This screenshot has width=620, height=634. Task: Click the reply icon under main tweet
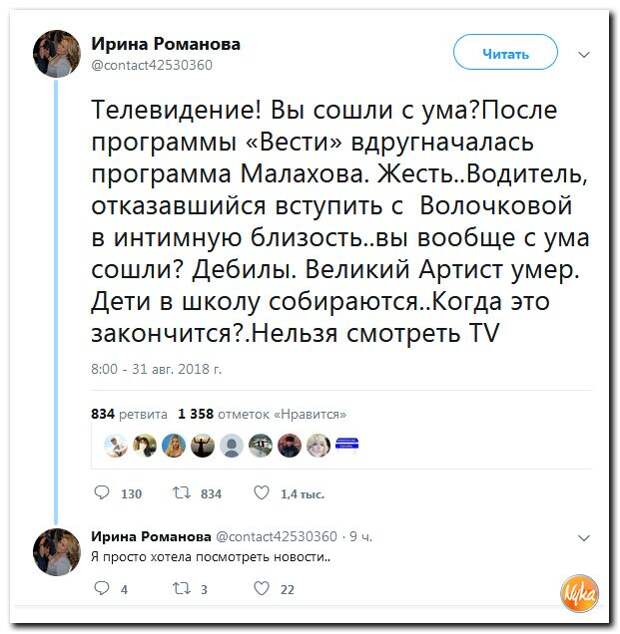pyautogui.click(x=102, y=493)
